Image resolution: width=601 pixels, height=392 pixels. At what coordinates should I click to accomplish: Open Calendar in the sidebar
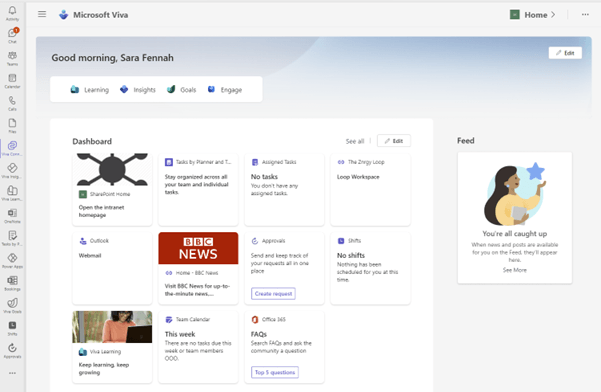(x=12, y=80)
